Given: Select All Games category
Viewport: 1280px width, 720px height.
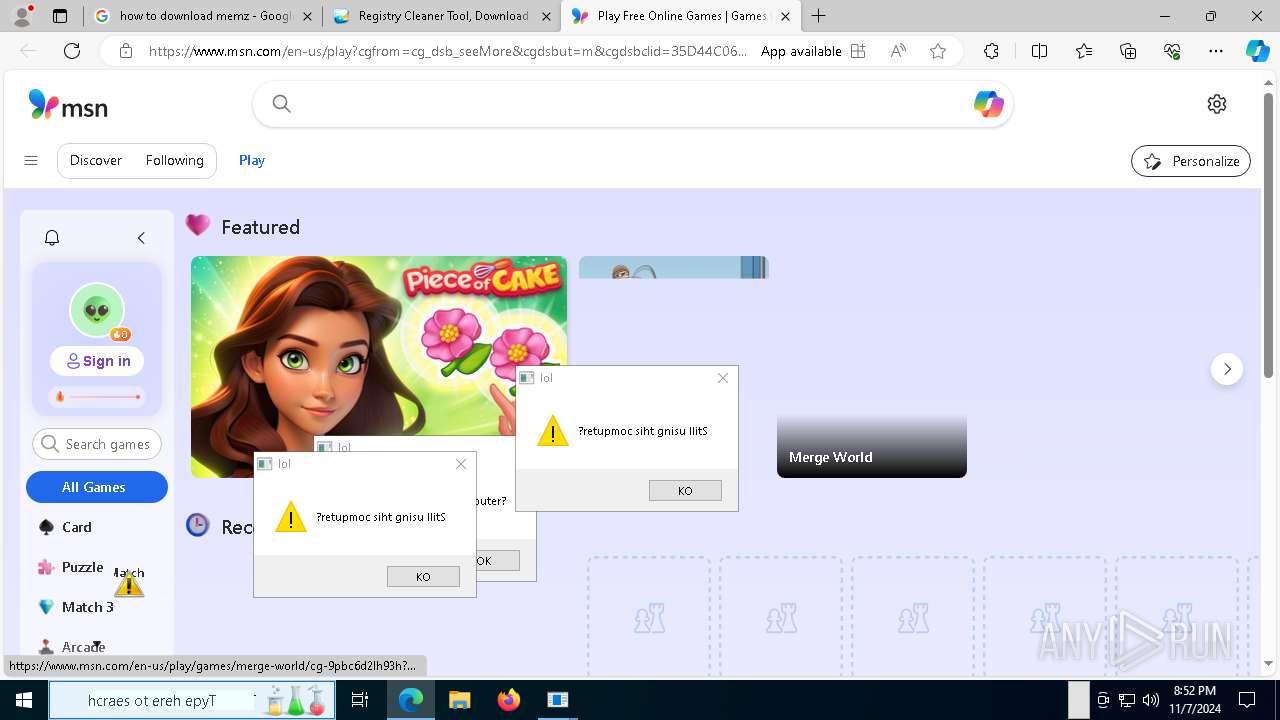Looking at the screenshot, I should click(97, 487).
